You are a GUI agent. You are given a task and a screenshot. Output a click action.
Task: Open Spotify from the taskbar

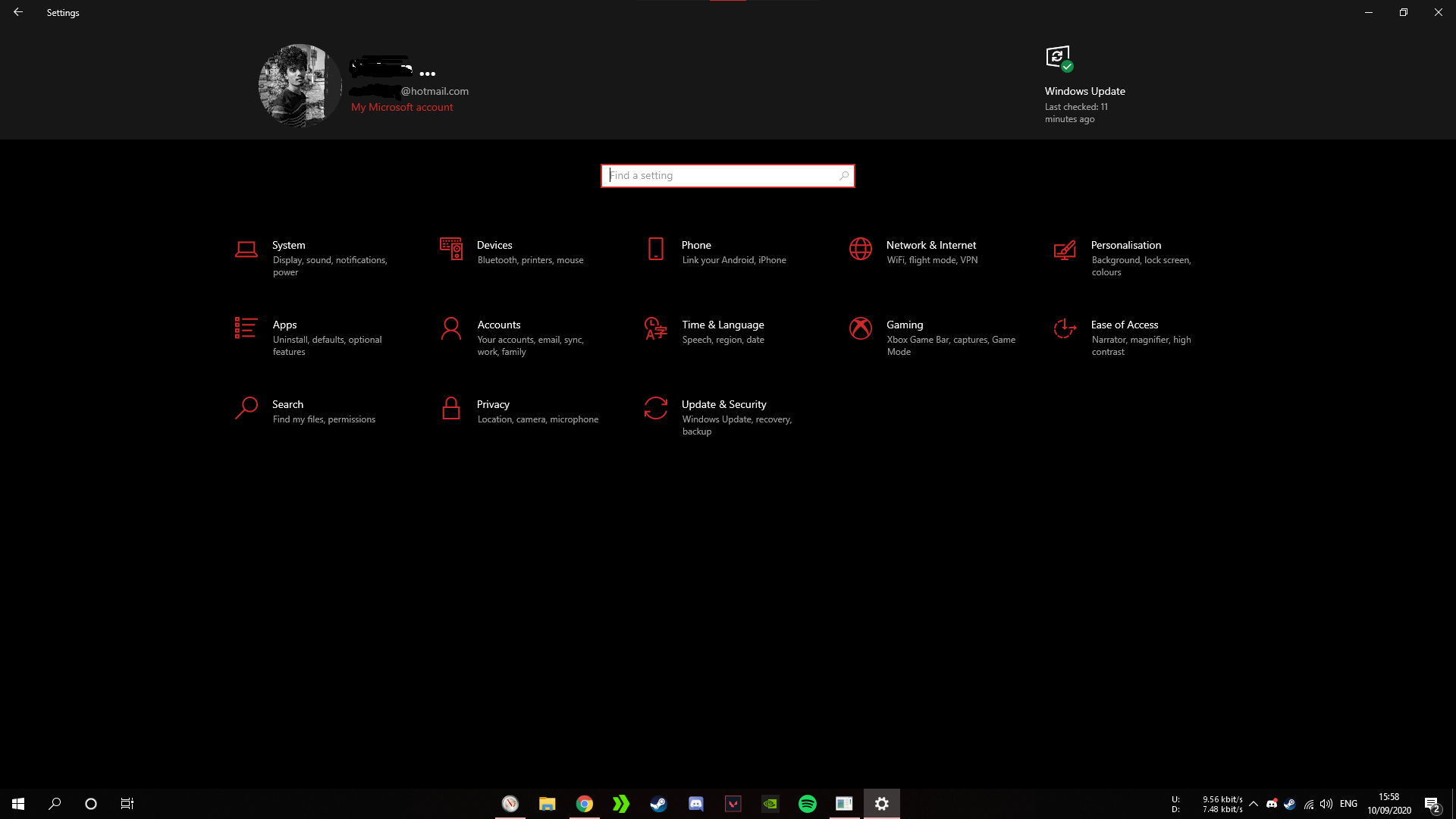(808, 804)
